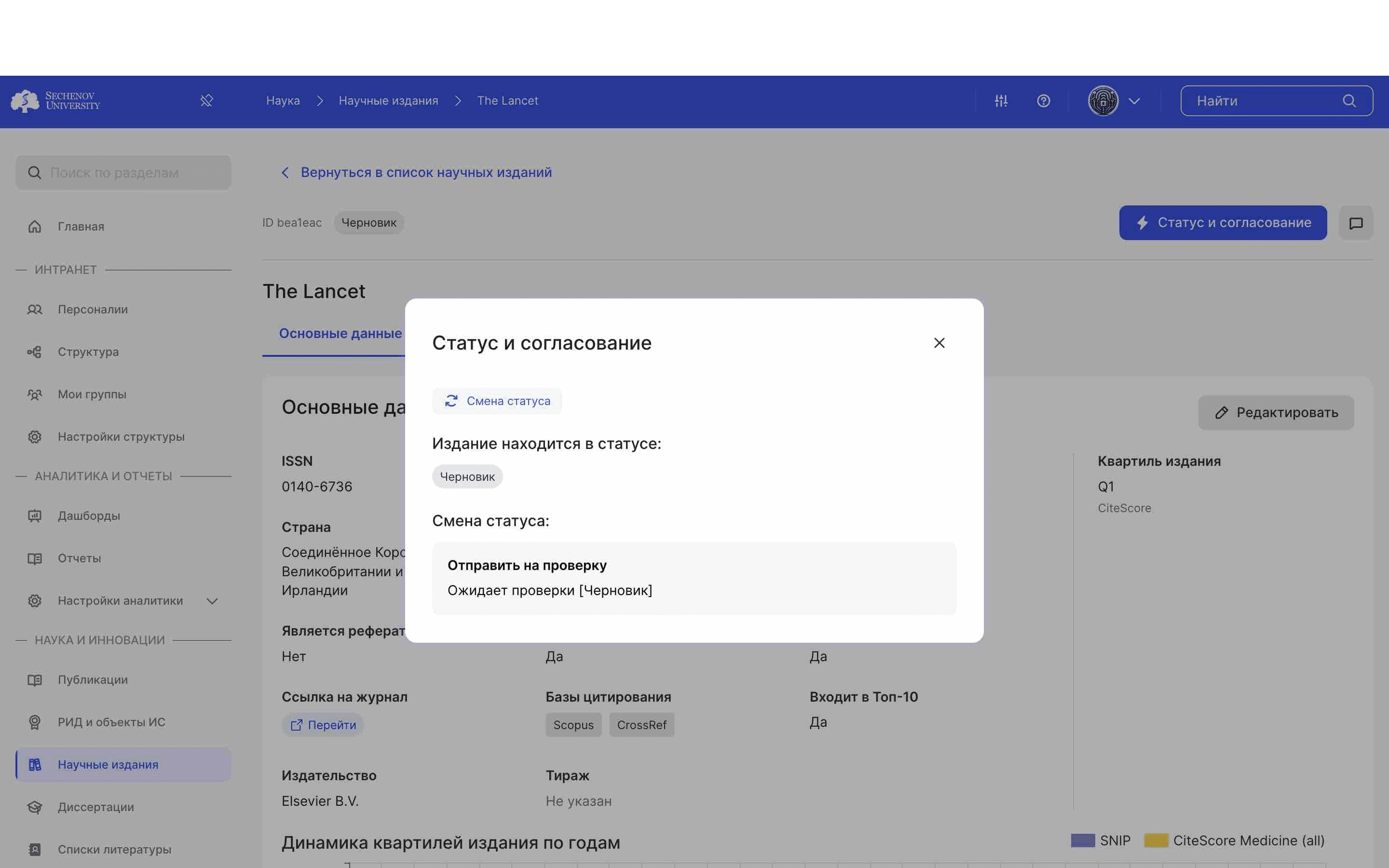Click the Персоналии people icon
Screen dimensions: 1389x868
point(35,310)
